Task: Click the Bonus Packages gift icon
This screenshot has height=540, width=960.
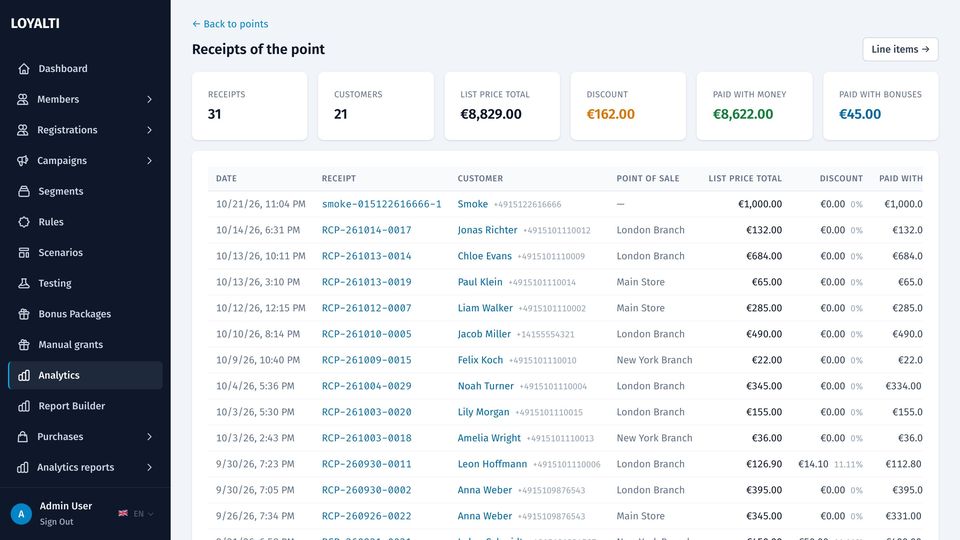Action: [x=24, y=313]
